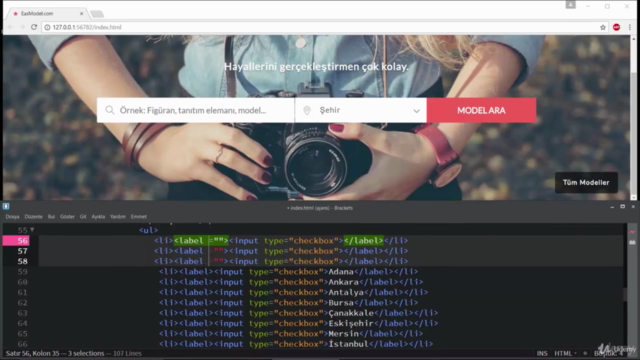640x360 pixels.
Task: Open the Emmet menu
Action: (x=139, y=217)
